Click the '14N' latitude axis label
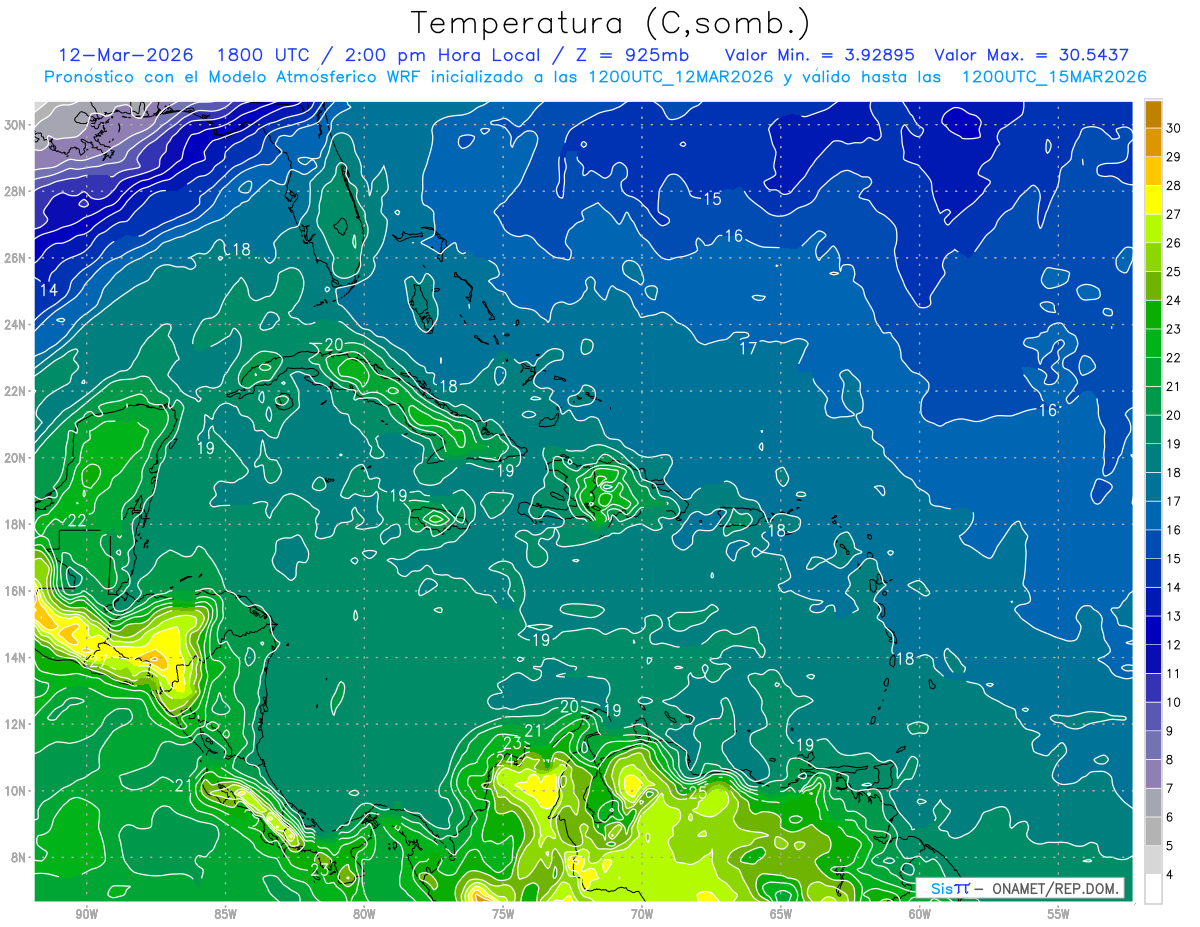 click(15, 657)
